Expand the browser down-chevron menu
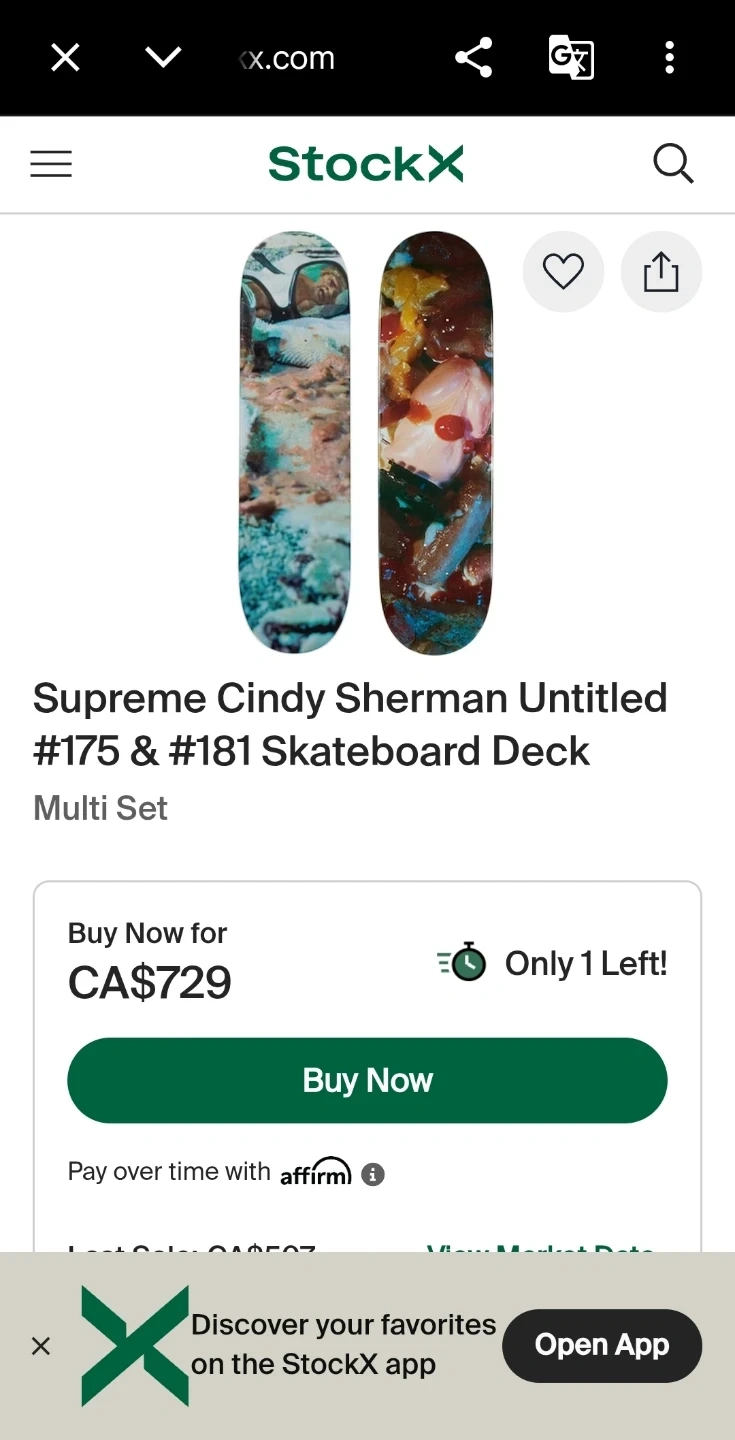Screen dimensions: 735x1440 tap(162, 58)
